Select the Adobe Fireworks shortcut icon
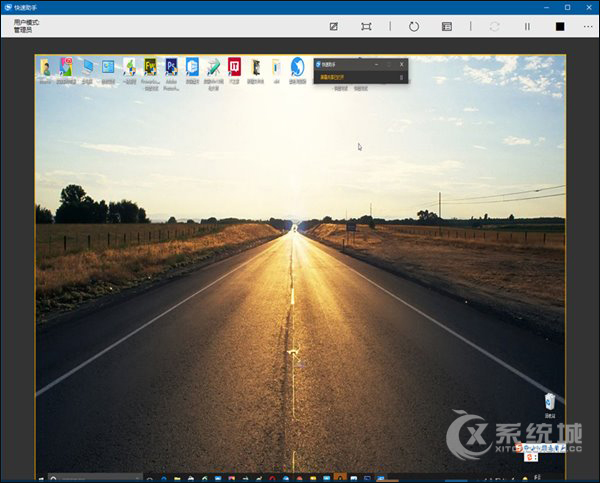 150,67
